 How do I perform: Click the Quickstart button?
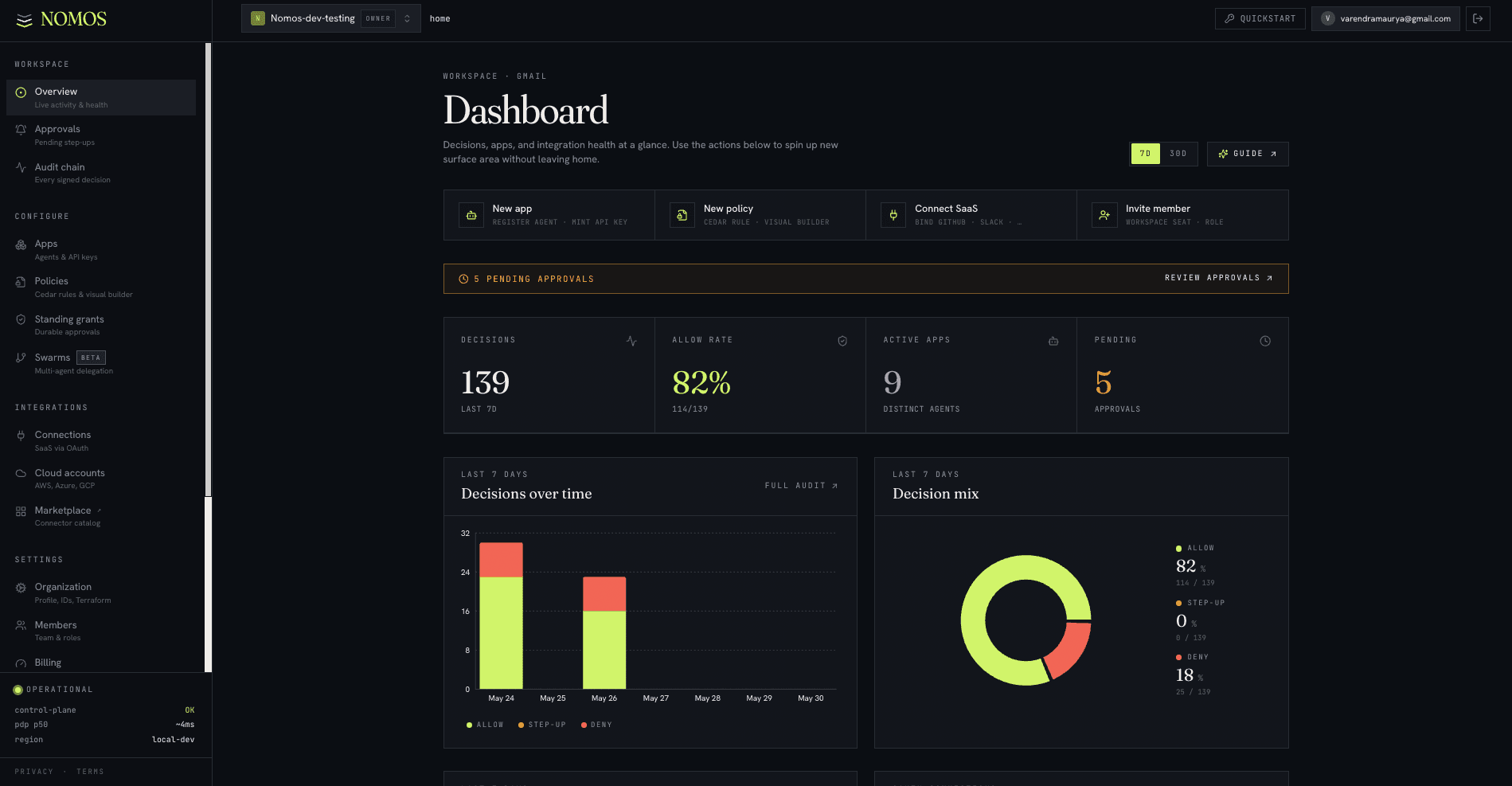1260,18
